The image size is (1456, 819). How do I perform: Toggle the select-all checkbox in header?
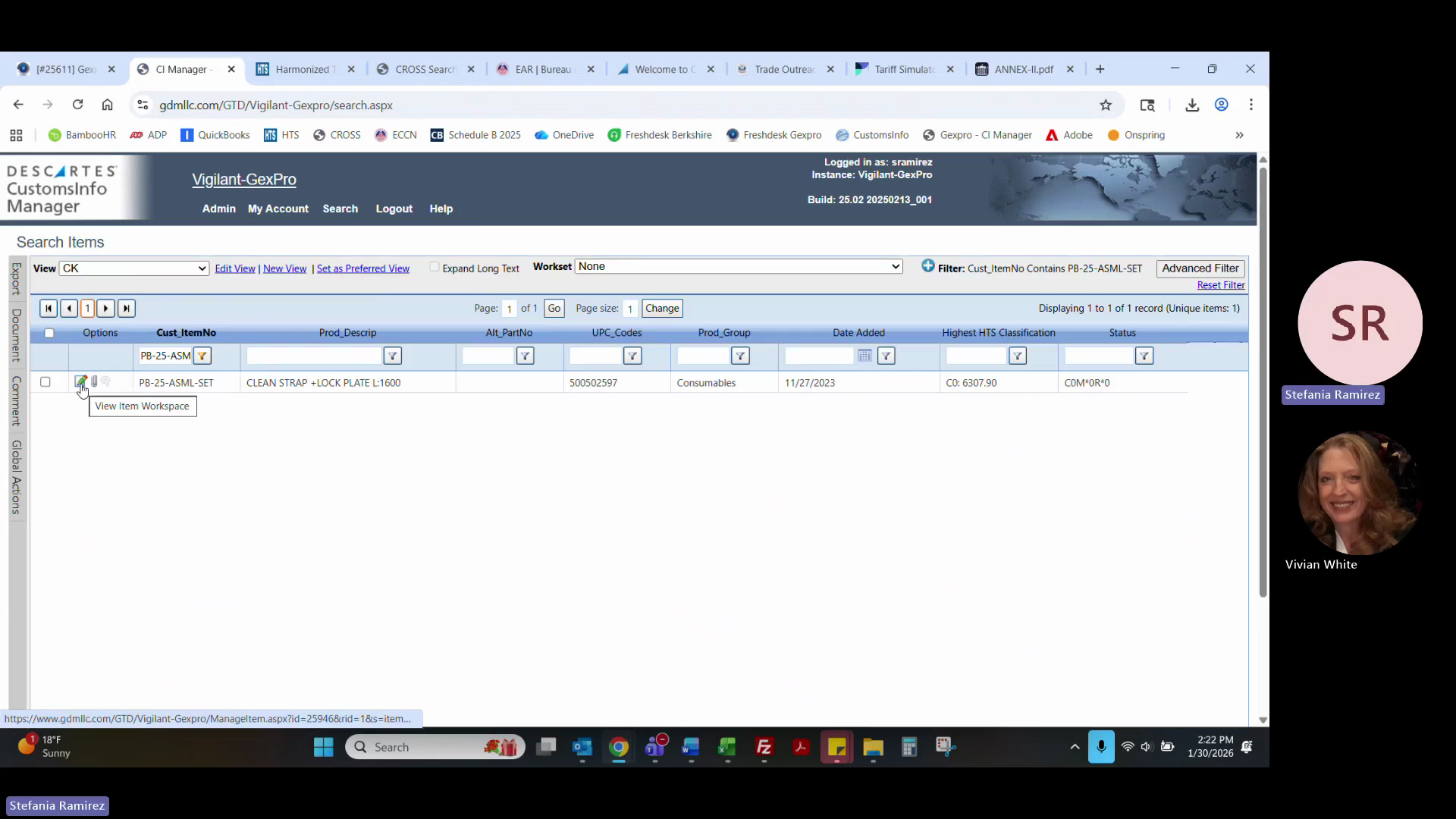point(49,333)
